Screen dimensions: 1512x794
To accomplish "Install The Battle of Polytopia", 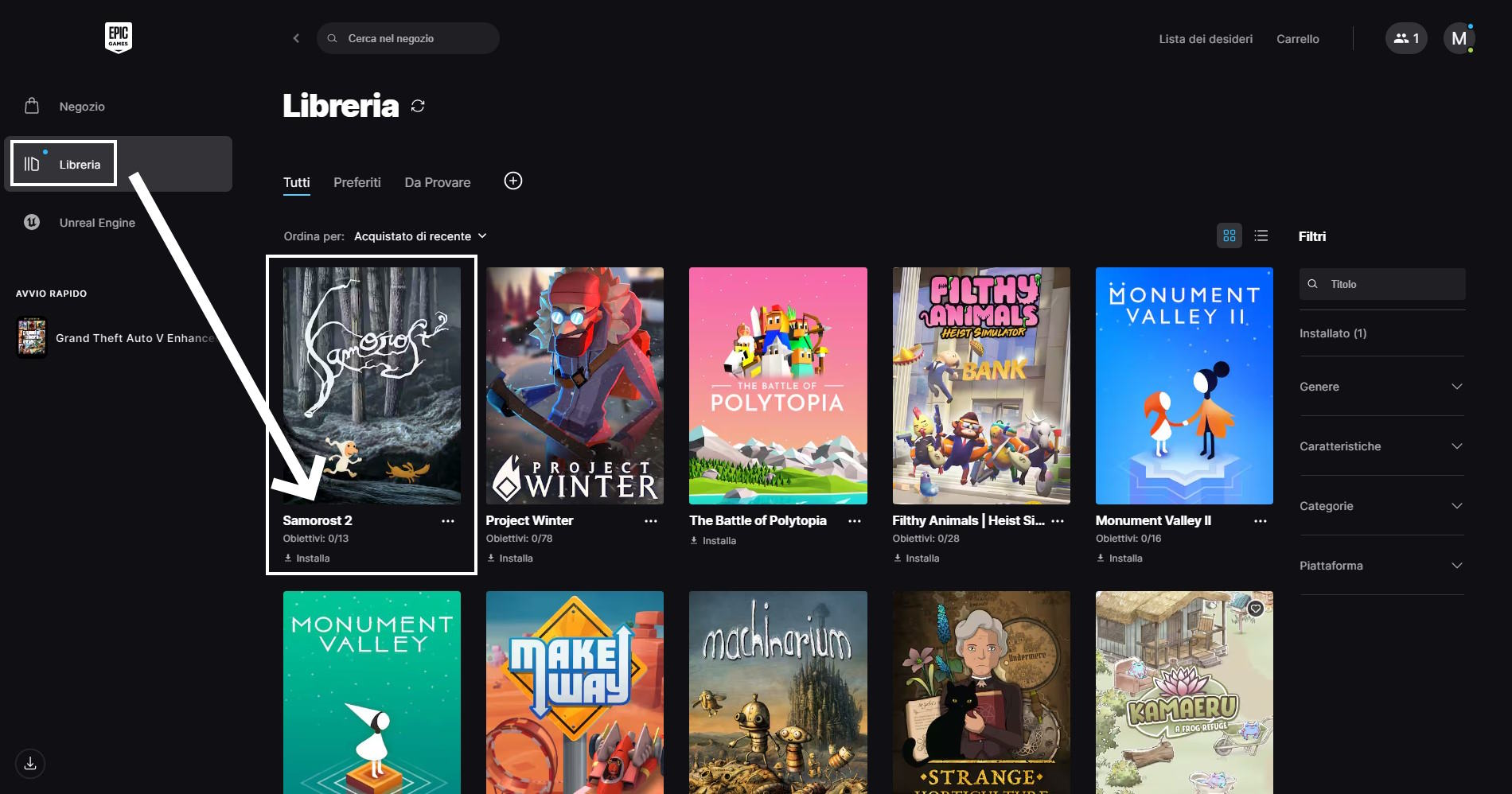I will (x=714, y=540).
